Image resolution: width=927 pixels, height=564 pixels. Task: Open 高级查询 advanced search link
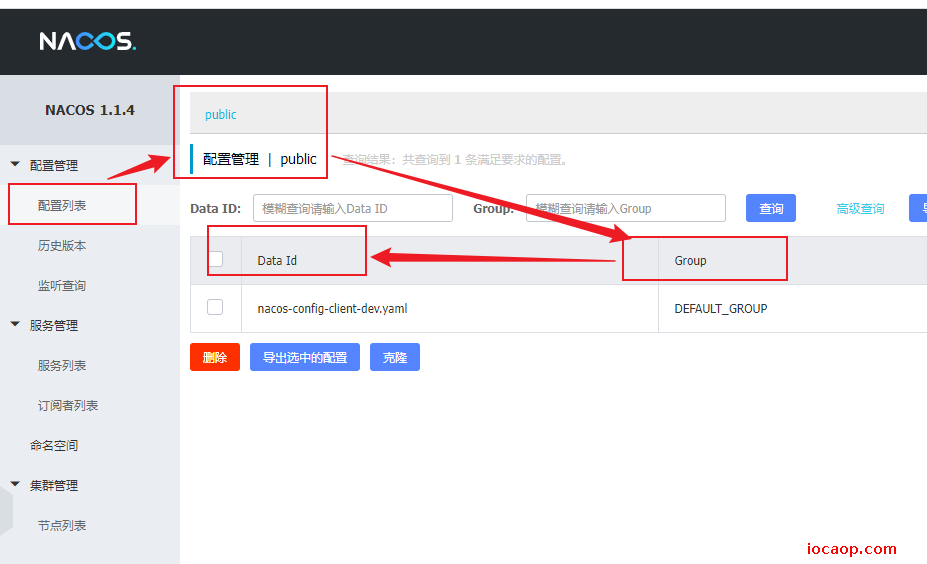(x=860, y=209)
